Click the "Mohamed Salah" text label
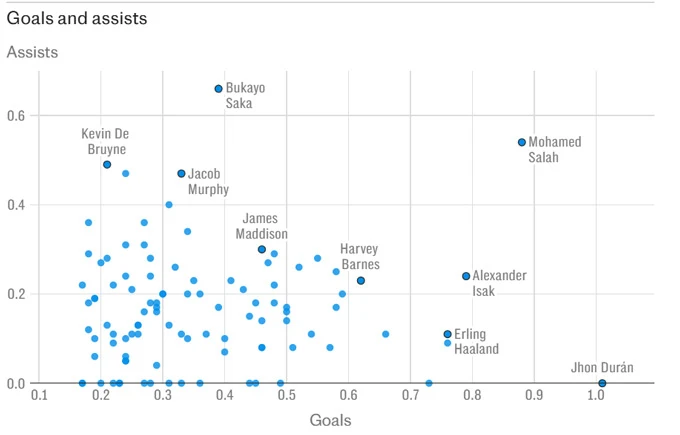This screenshot has height=435, width=680. (x=554, y=149)
